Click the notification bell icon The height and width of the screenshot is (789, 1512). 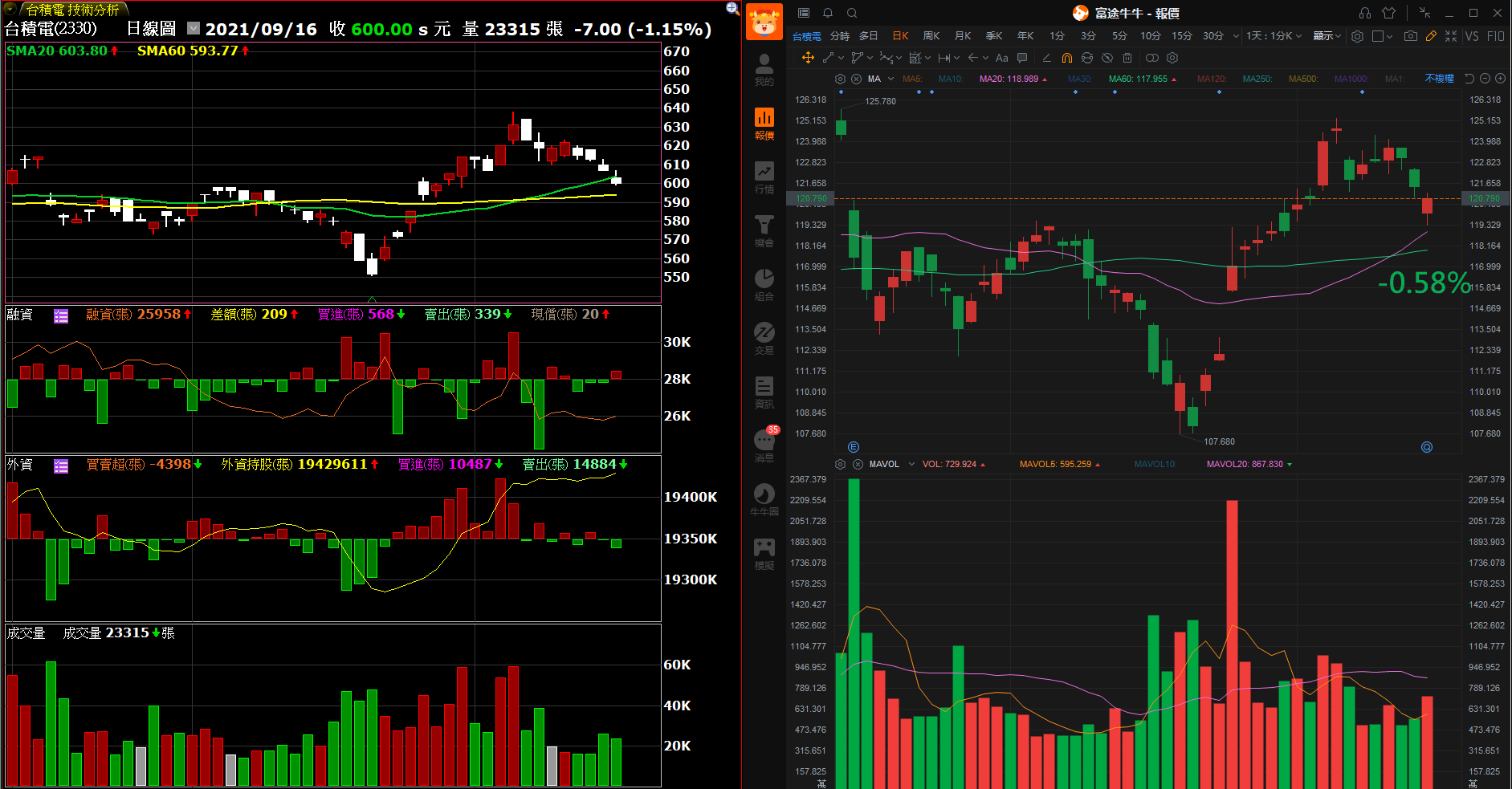pos(828,13)
